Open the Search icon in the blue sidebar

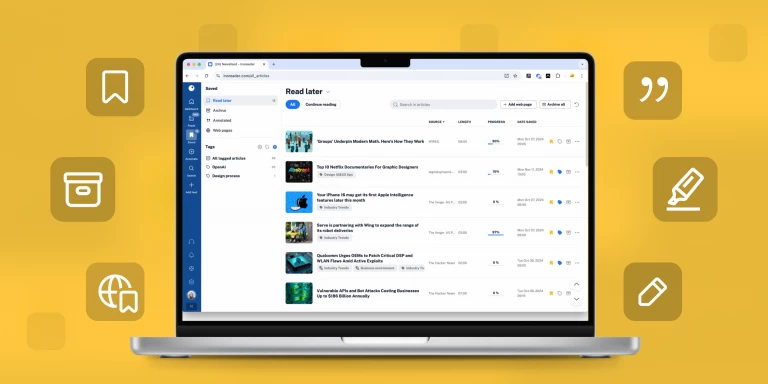(192, 168)
